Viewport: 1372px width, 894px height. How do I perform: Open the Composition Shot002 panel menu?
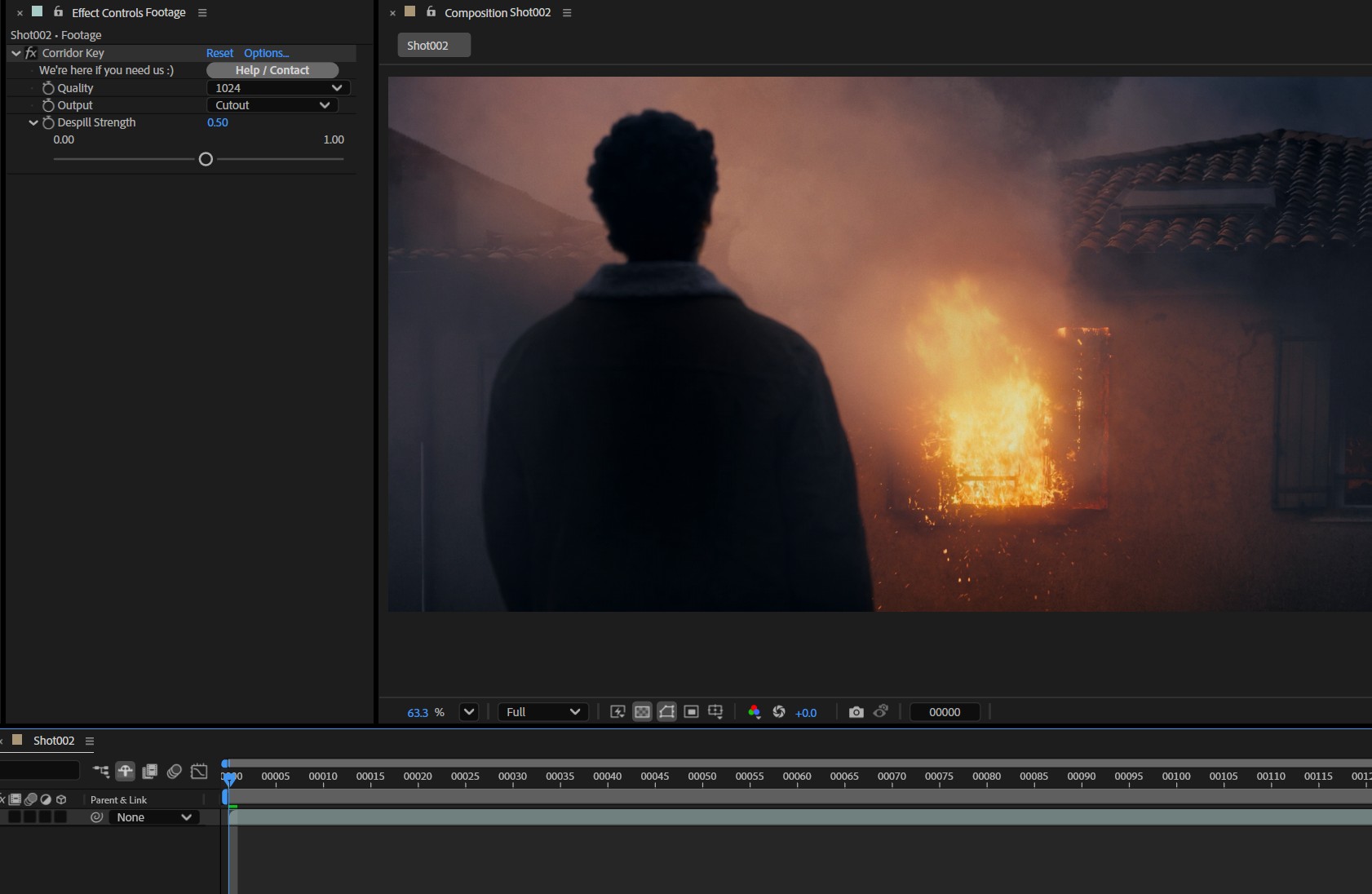point(567,13)
